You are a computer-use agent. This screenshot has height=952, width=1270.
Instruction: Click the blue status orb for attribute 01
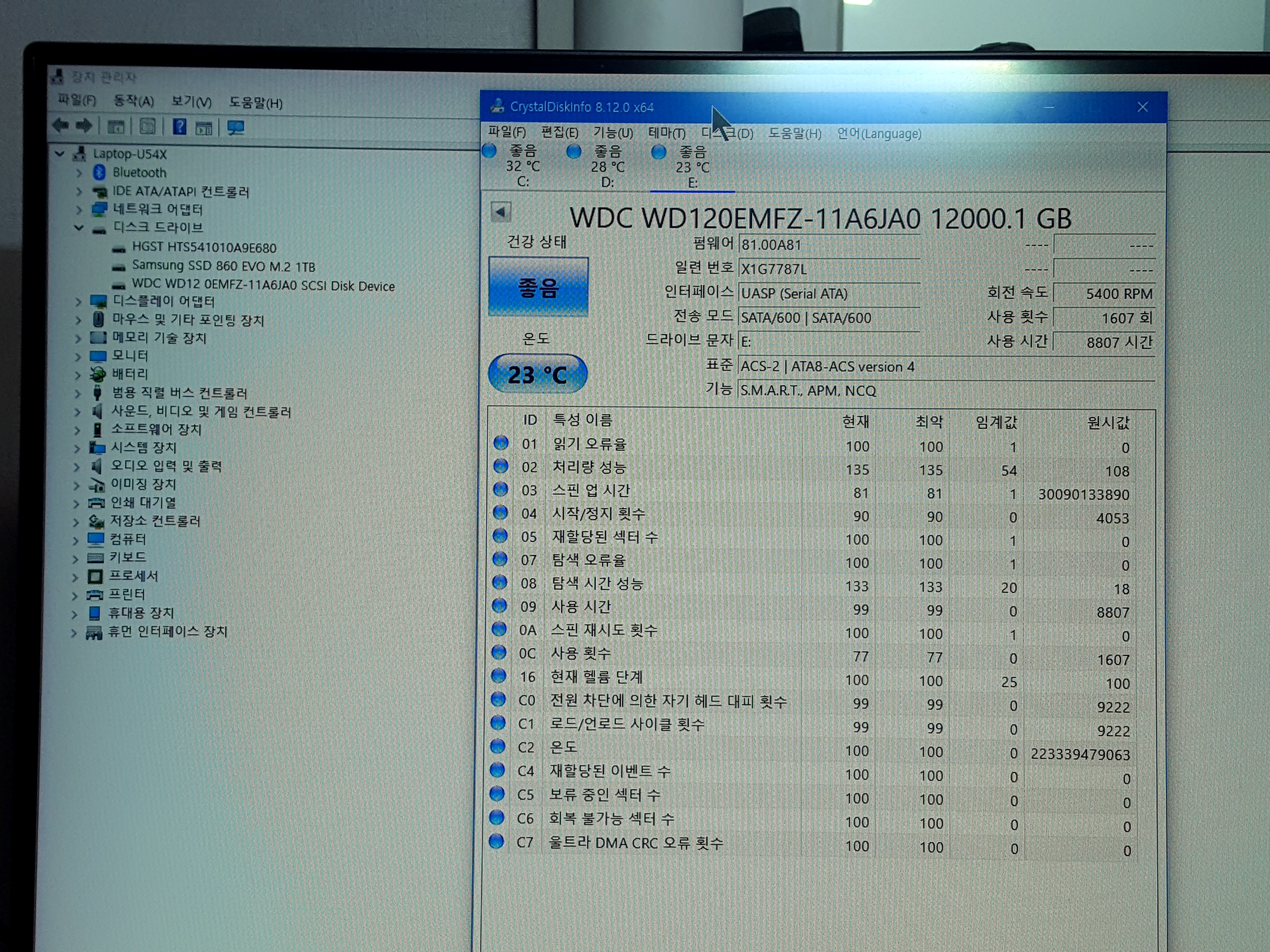click(x=501, y=443)
